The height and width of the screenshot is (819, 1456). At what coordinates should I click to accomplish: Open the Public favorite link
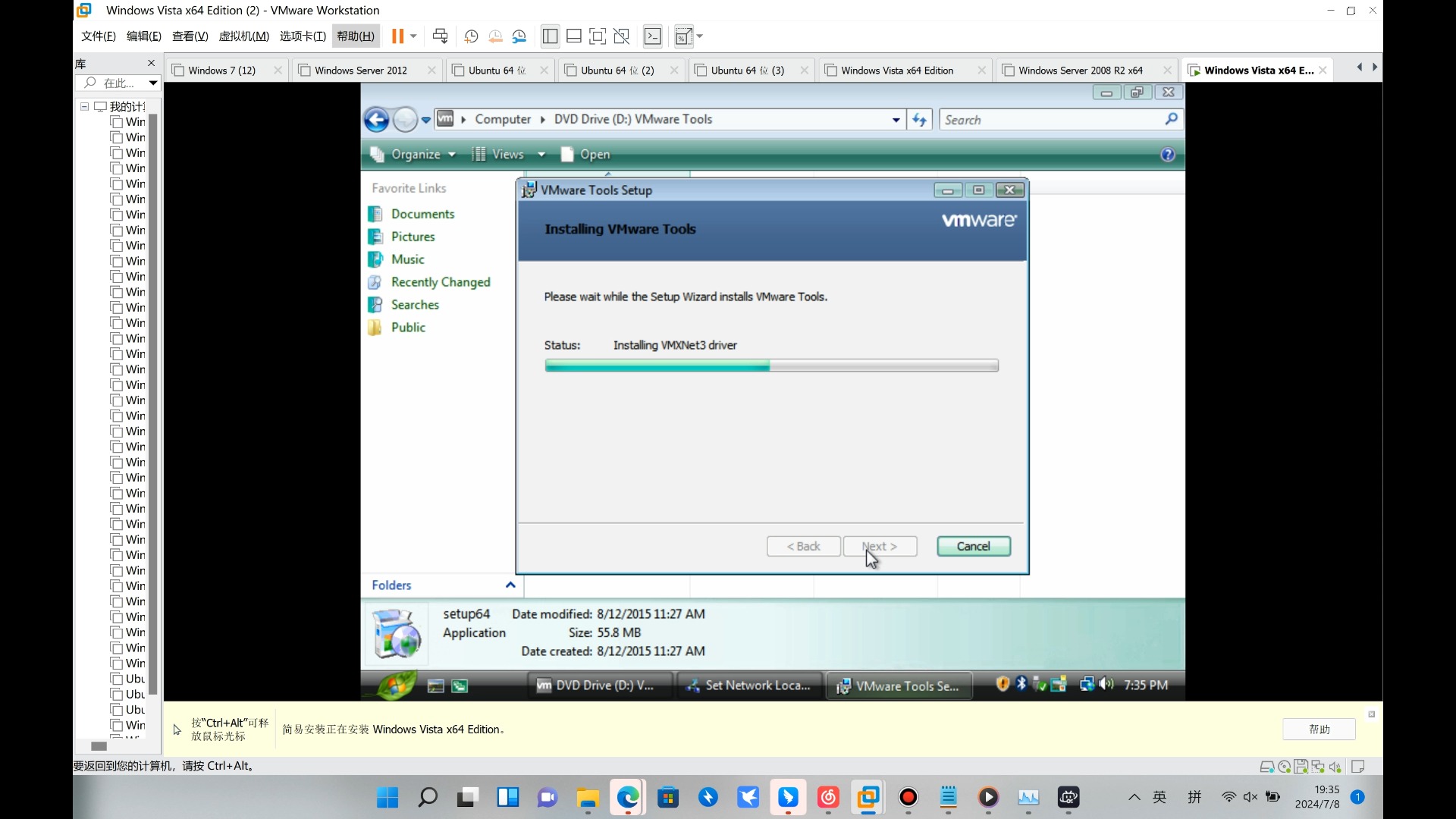point(408,328)
